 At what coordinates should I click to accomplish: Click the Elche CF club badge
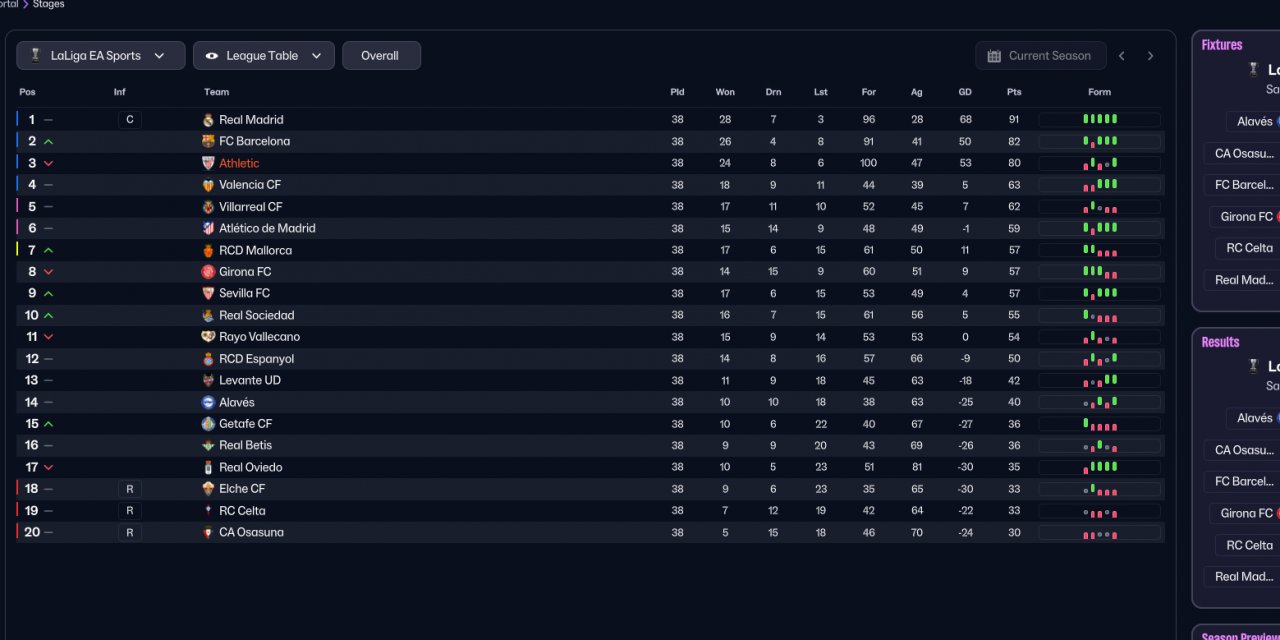[x=208, y=489]
